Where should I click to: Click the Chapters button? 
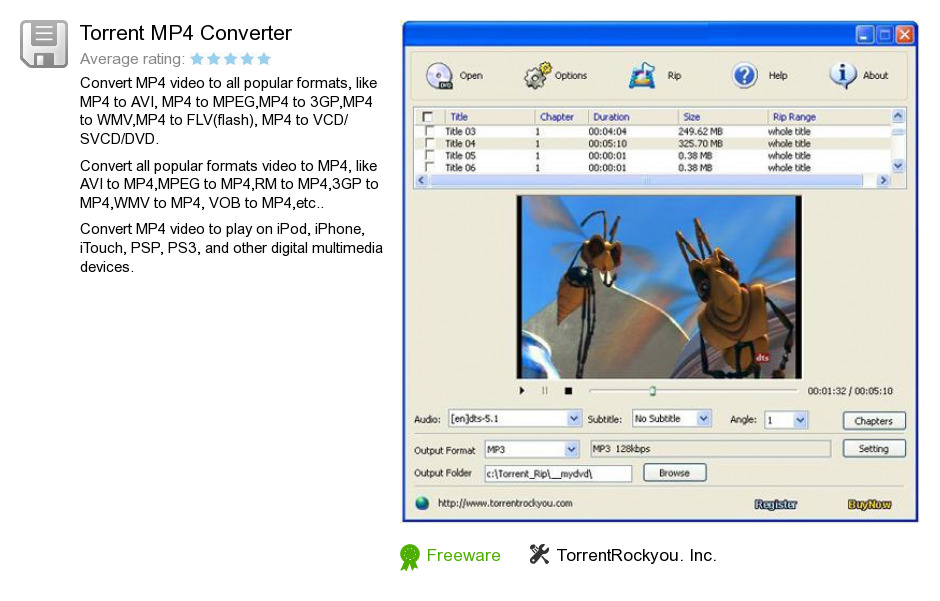point(873,421)
